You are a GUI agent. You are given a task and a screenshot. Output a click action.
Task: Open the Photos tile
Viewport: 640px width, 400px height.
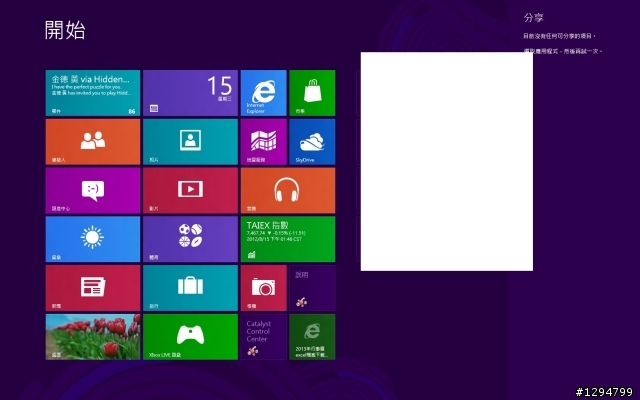click(190, 142)
